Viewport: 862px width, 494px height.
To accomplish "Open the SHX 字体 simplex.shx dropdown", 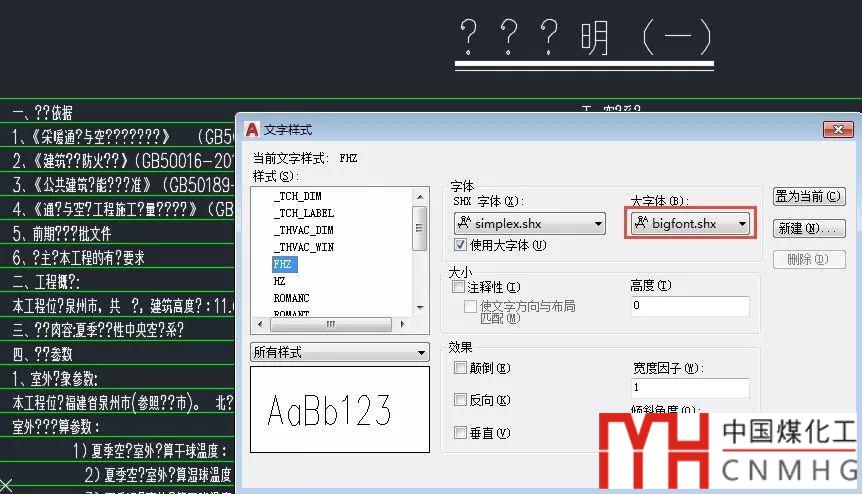I will 597,224.
